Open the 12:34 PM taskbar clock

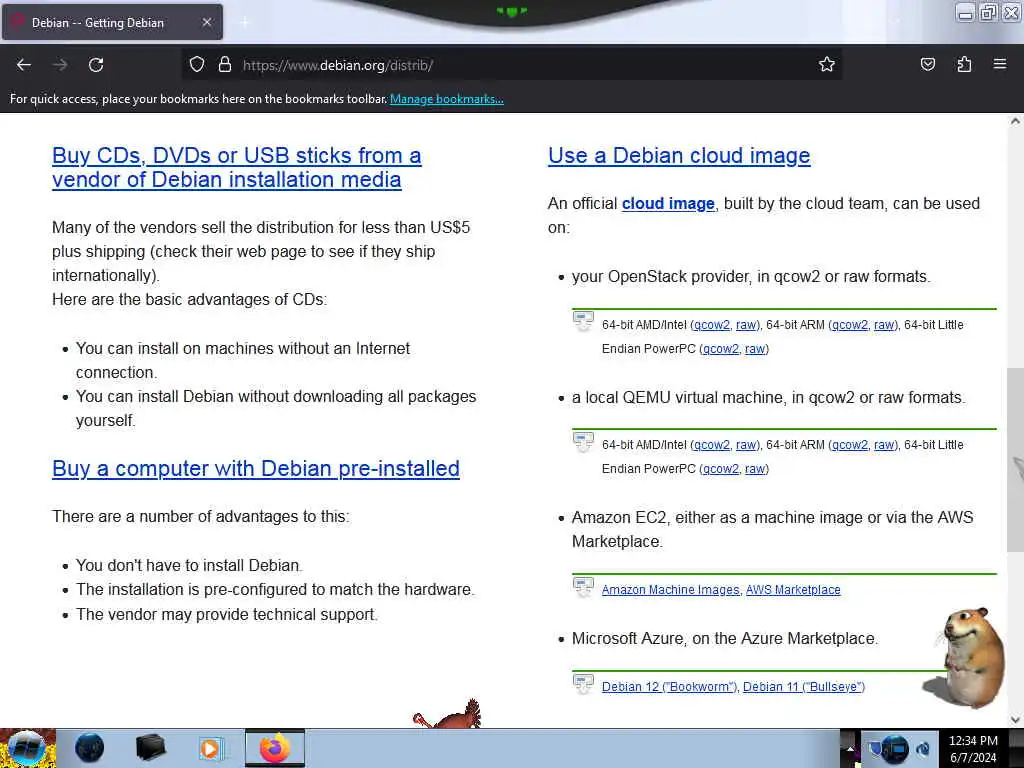coord(973,749)
